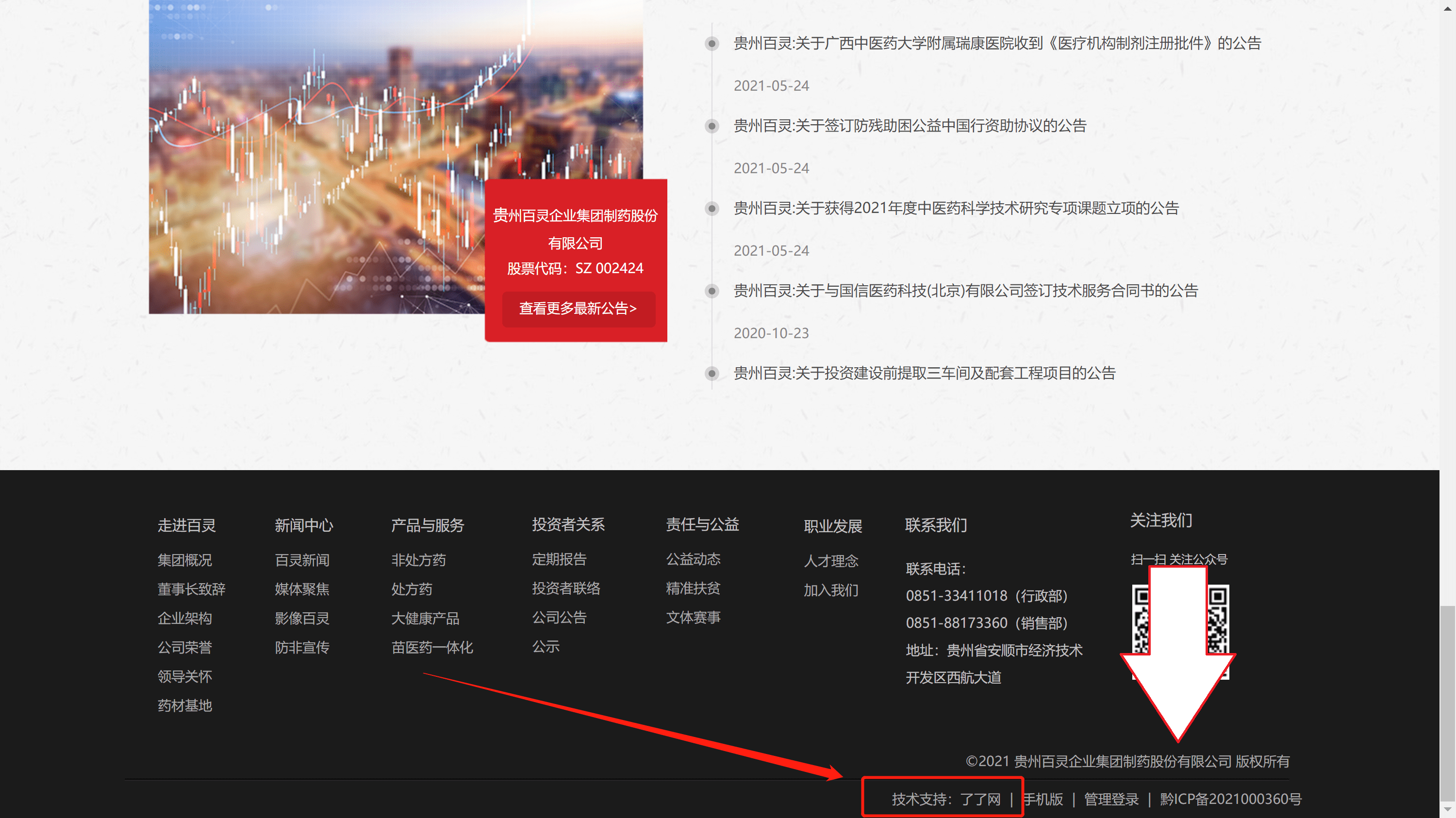Open 加入我们 link
Screen dimensions: 1456x818
831,590
